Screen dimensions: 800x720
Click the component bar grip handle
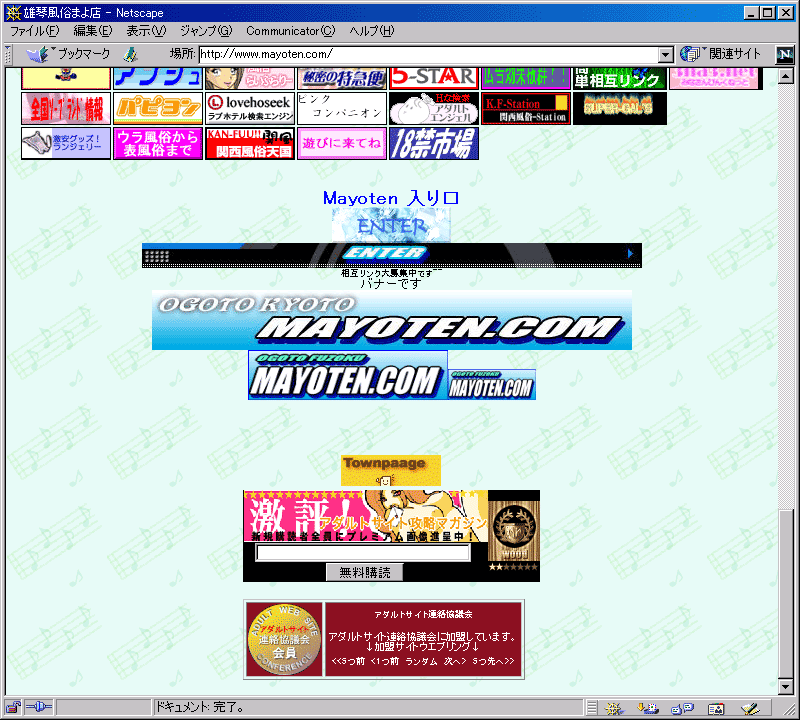(591, 708)
